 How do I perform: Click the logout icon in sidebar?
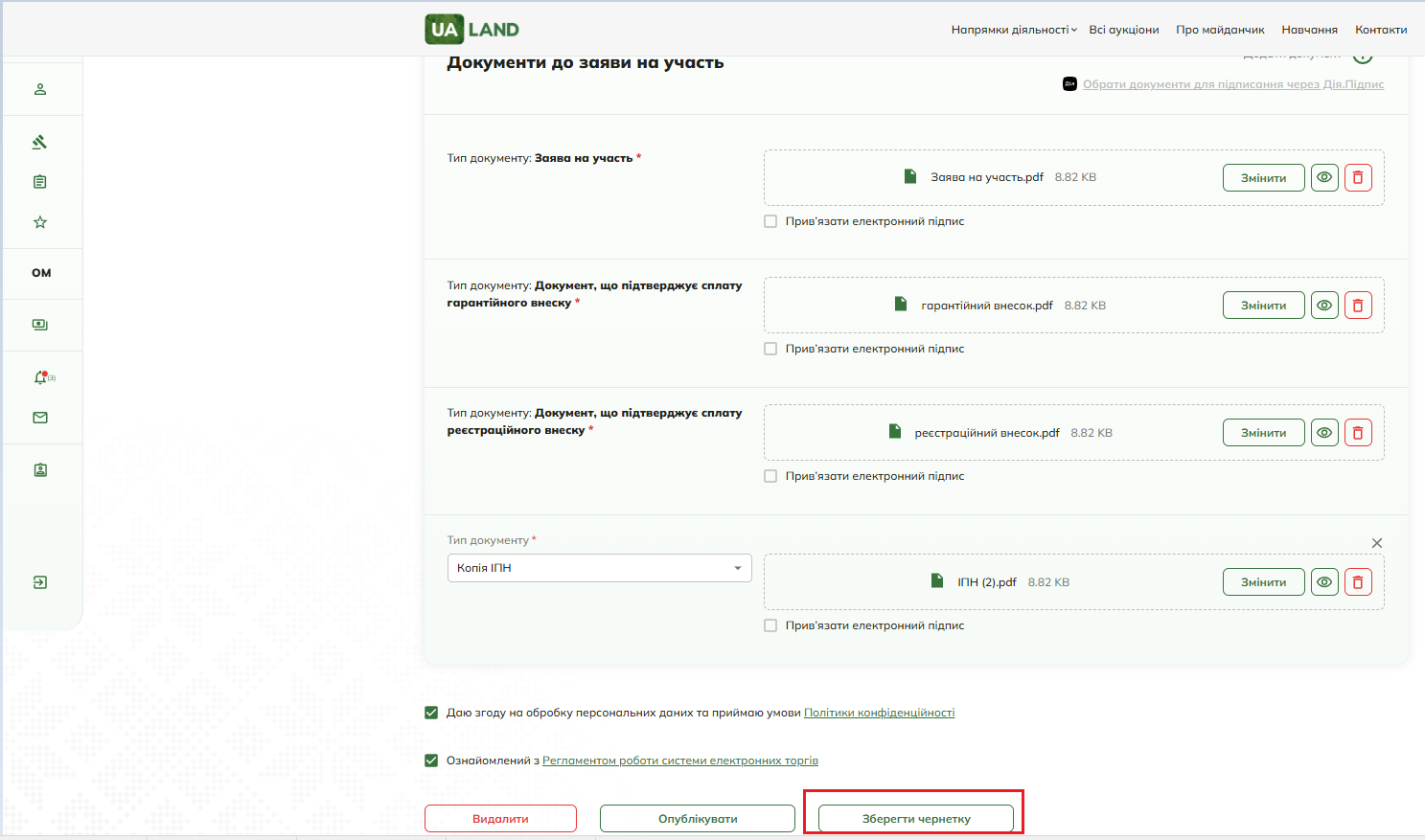[x=40, y=582]
